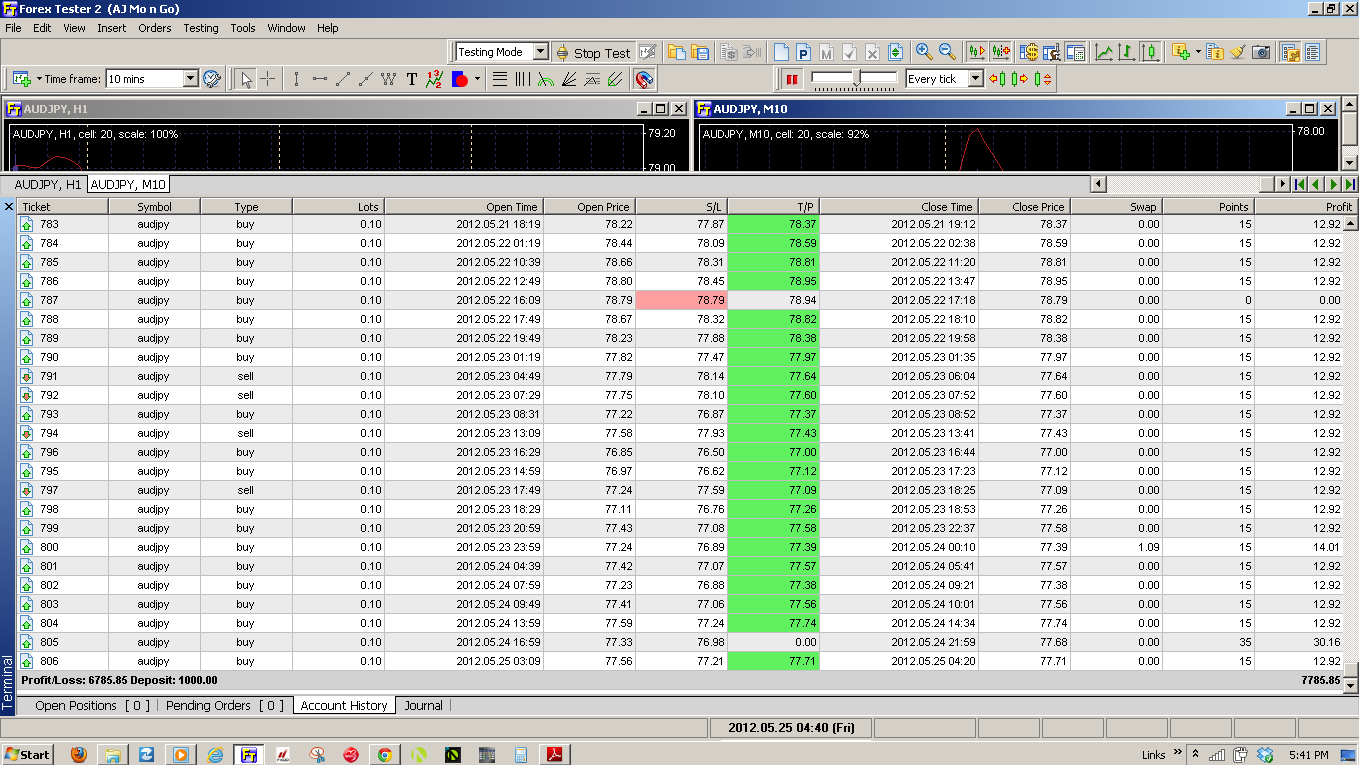1359x765 pixels.
Task: Open the Every tick dropdown
Action: tap(975, 79)
